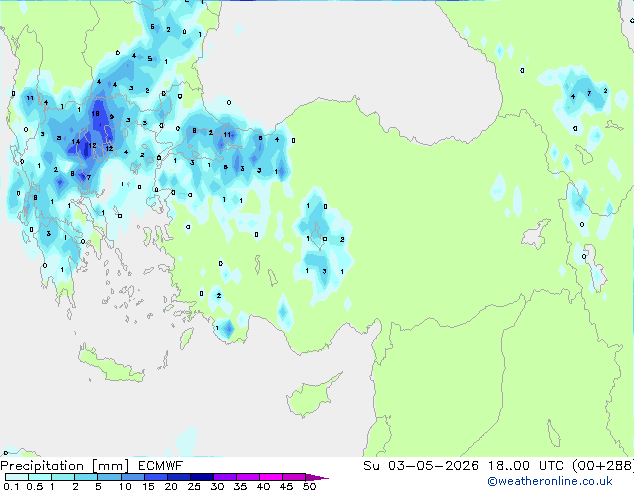Click the '18..00 UTC' time text
The height and width of the screenshot is (490, 634).
pos(526,466)
